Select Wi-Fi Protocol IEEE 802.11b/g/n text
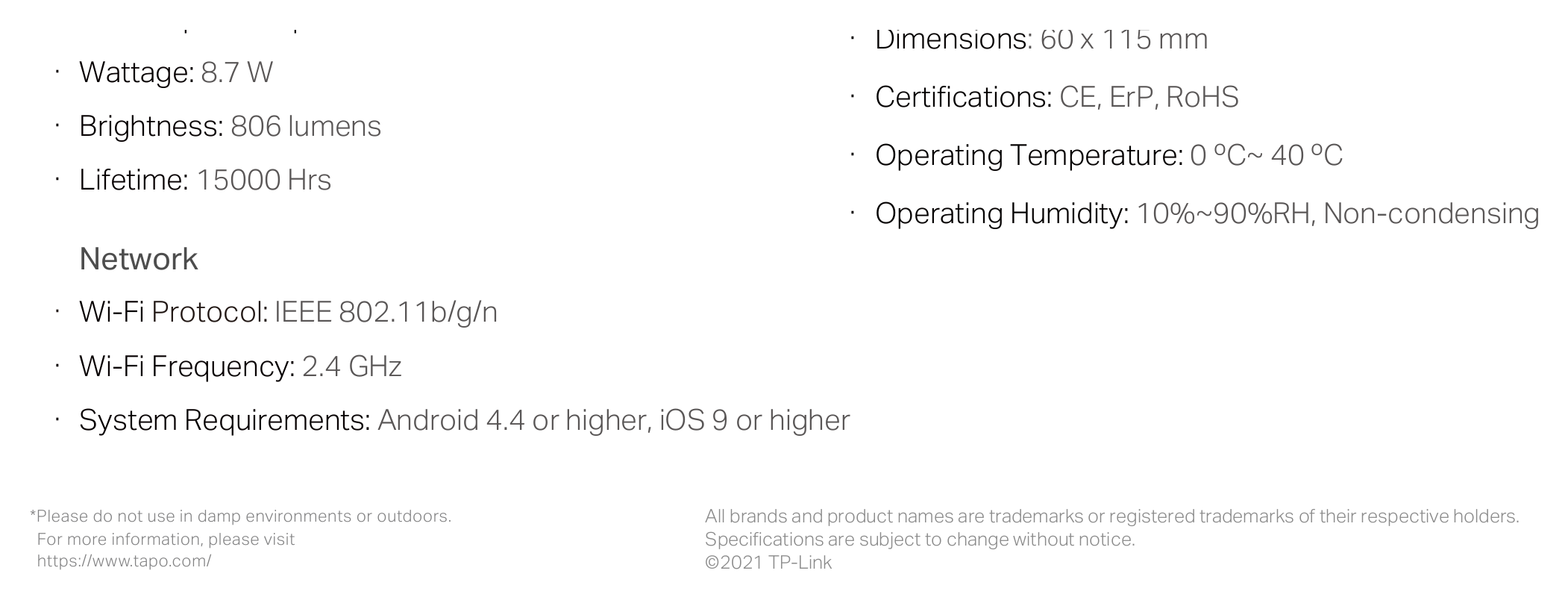Image resolution: width=1568 pixels, height=600 pixels. point(288,312)
